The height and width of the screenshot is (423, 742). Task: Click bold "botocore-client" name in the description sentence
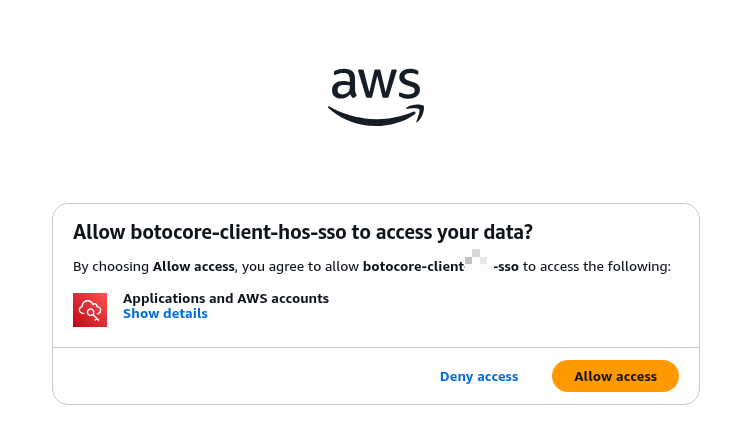pos(413,267)
